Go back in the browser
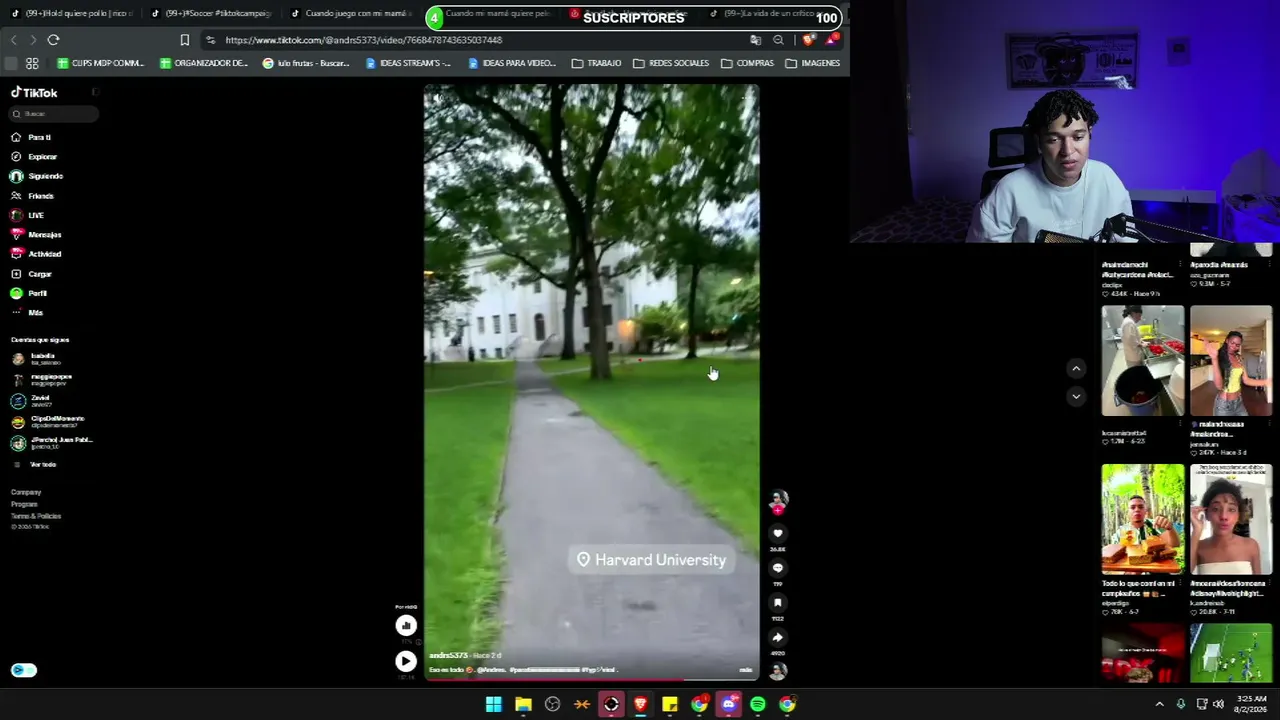The image size is (1280, 720). (13, 40)
